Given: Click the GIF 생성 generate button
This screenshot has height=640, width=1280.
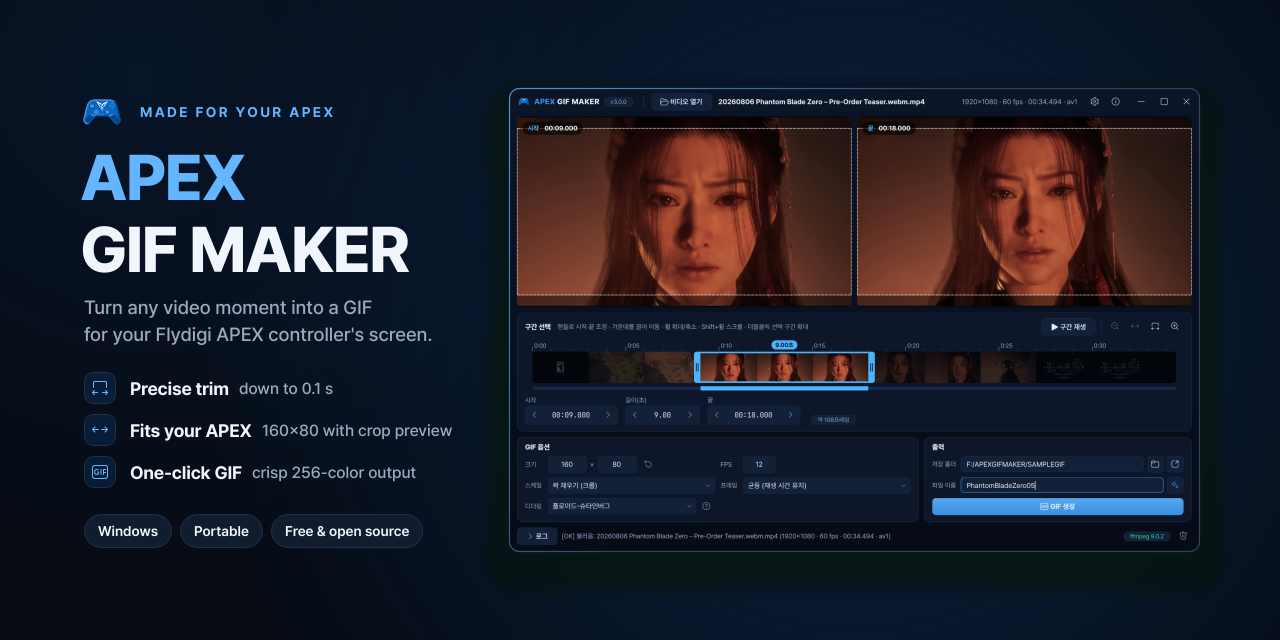Looking at the screenshot, I should [x=1057, y=507].
